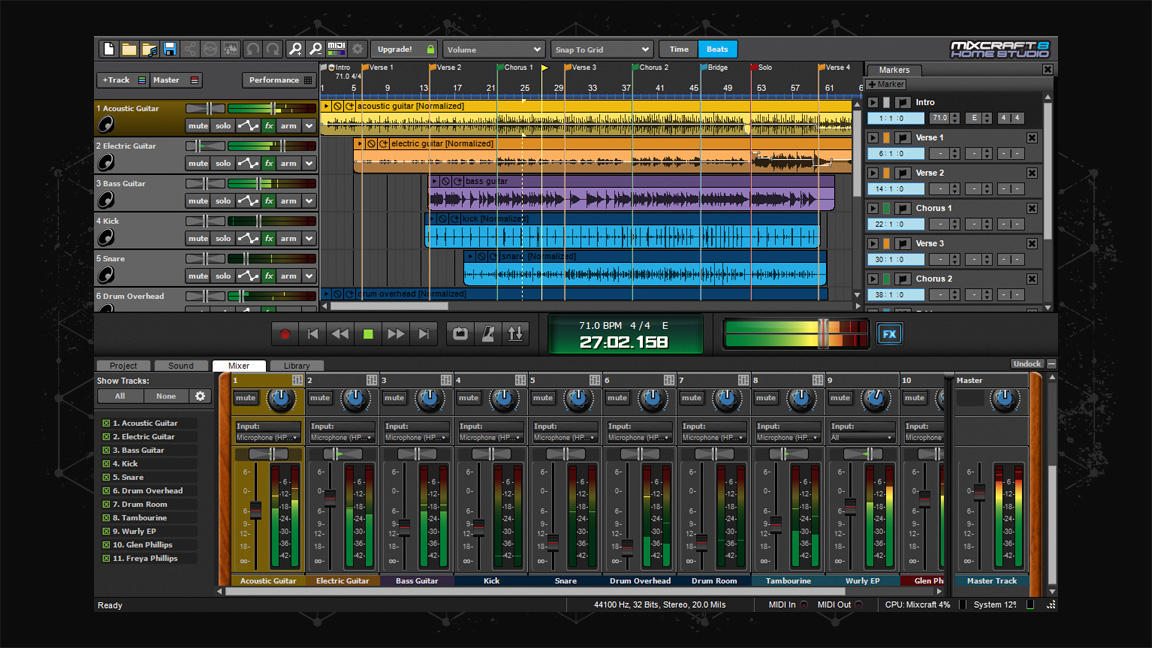
Task: Click the Undo arrow icon
Action: pyautogui.click(x=252, y=48)
